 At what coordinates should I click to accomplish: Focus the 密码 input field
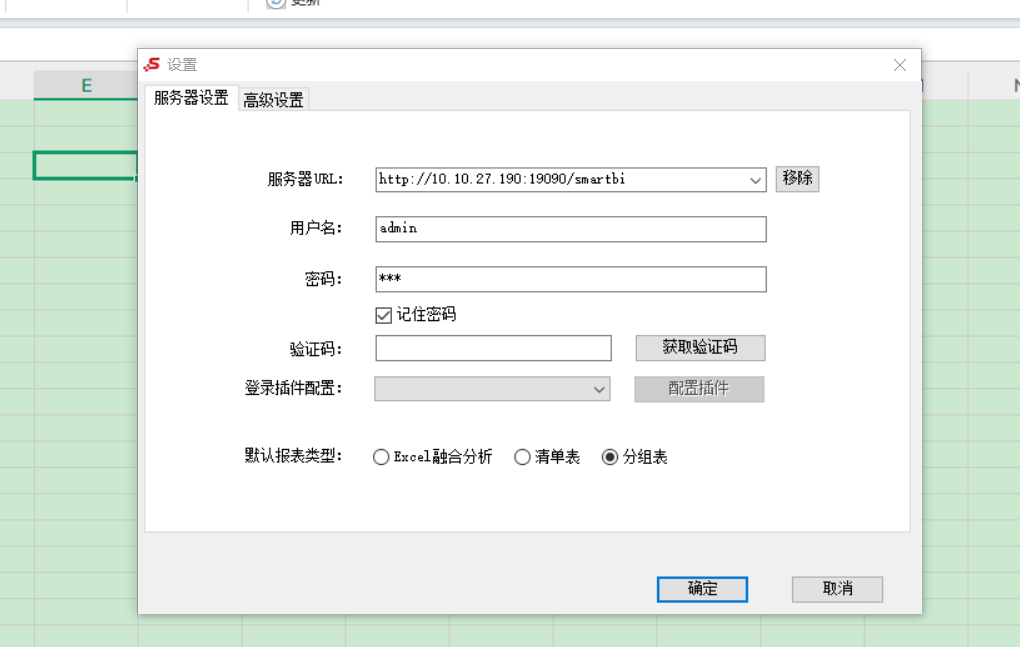click(x=570, y=279)
